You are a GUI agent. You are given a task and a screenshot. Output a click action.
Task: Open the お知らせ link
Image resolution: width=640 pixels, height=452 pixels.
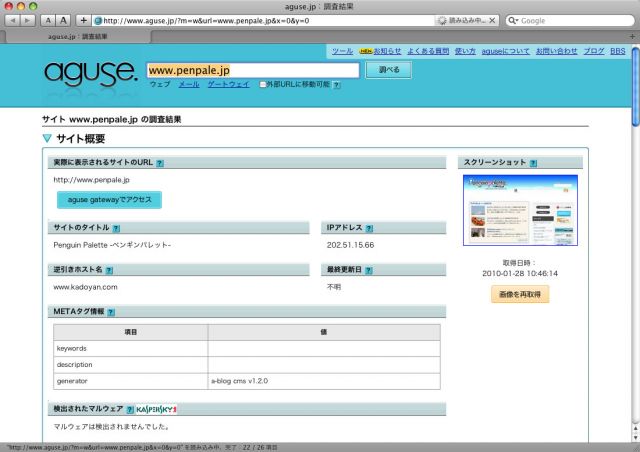[x=387, y=51]
